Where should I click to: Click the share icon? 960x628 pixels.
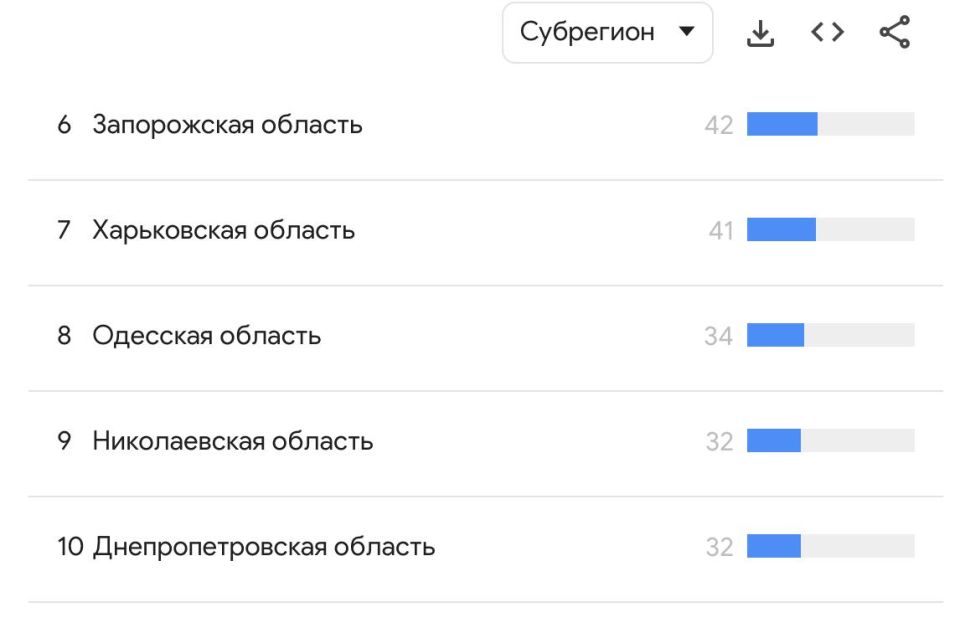coord(894,33)
